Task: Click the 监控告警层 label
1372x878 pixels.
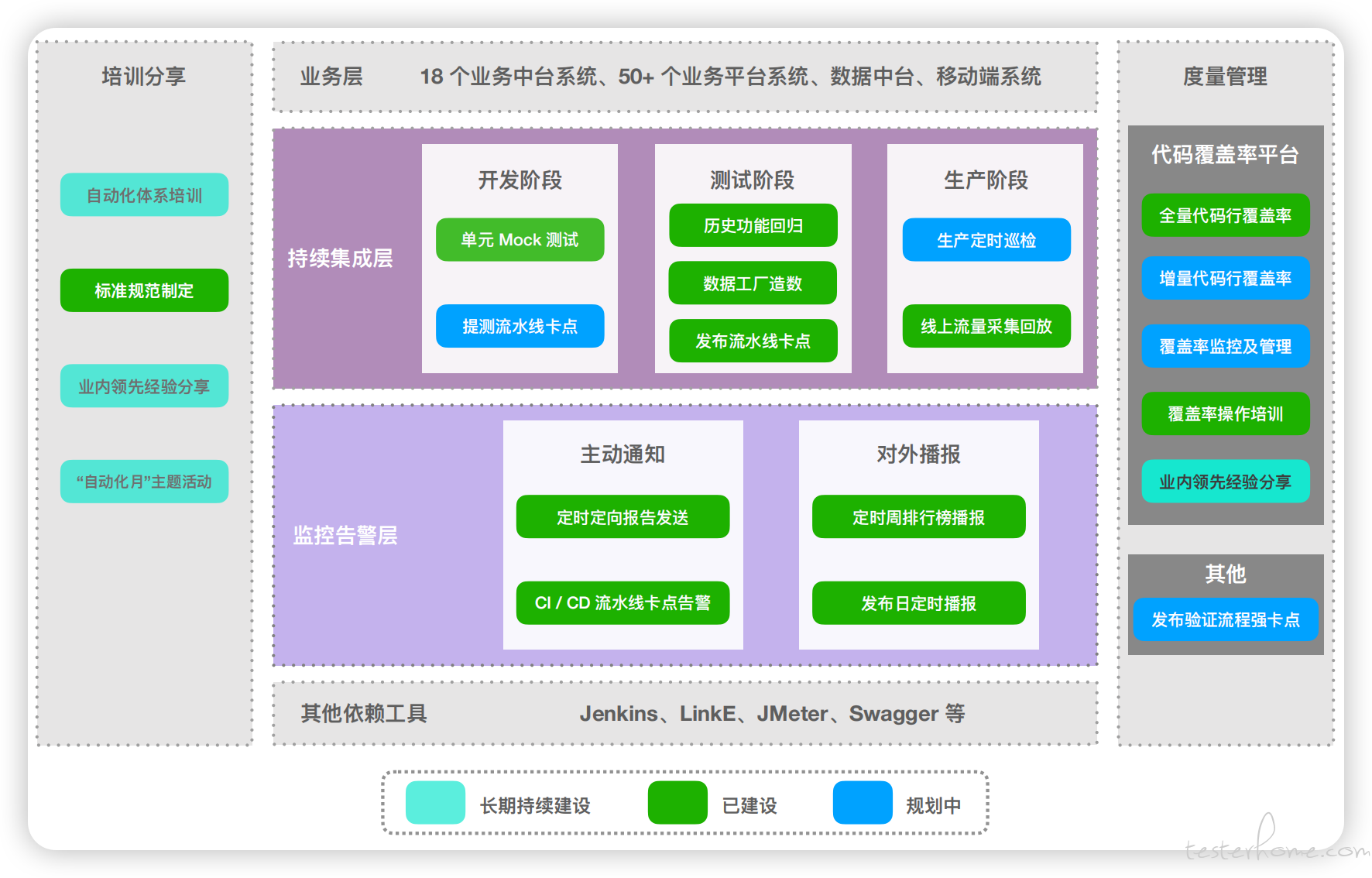Action: coord(345,535)
